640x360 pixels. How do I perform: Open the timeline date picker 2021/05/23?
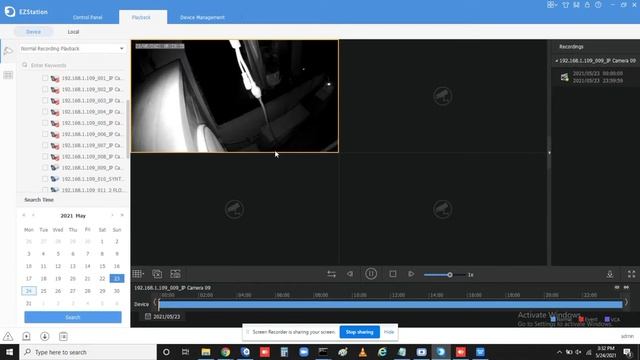[162, 316]
